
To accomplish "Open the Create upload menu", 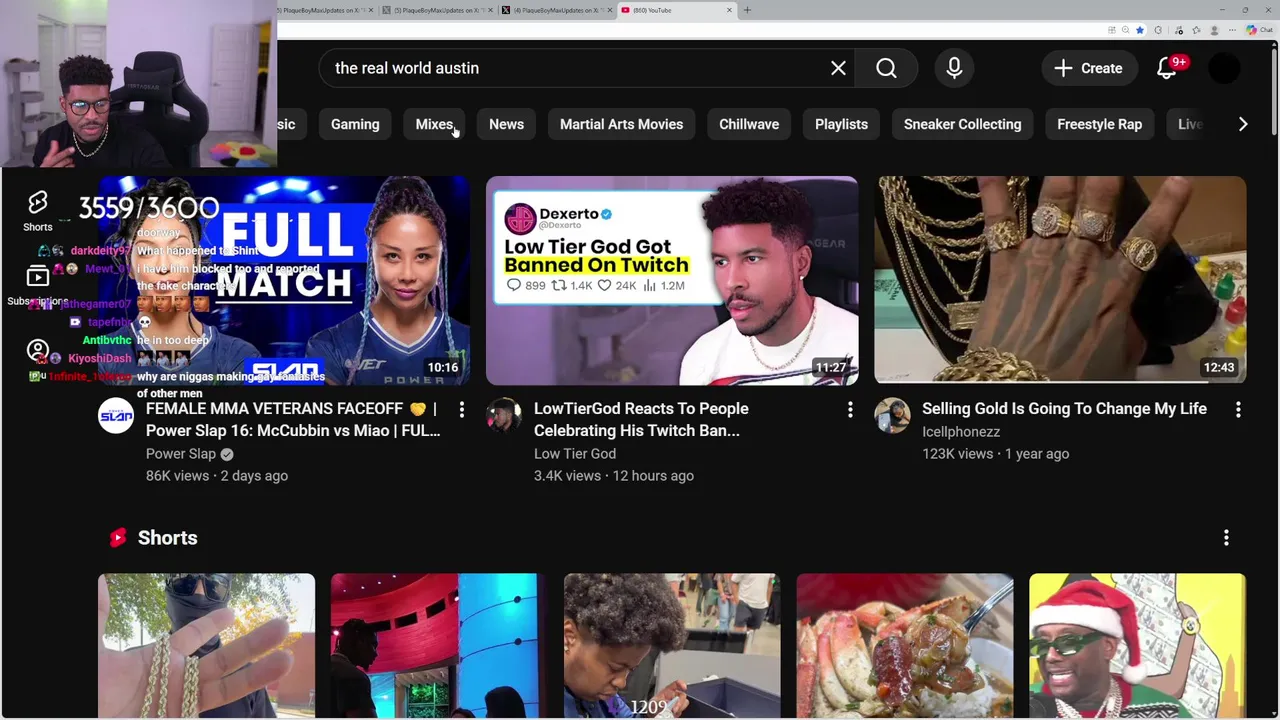I will click(x=1089, y=68).
